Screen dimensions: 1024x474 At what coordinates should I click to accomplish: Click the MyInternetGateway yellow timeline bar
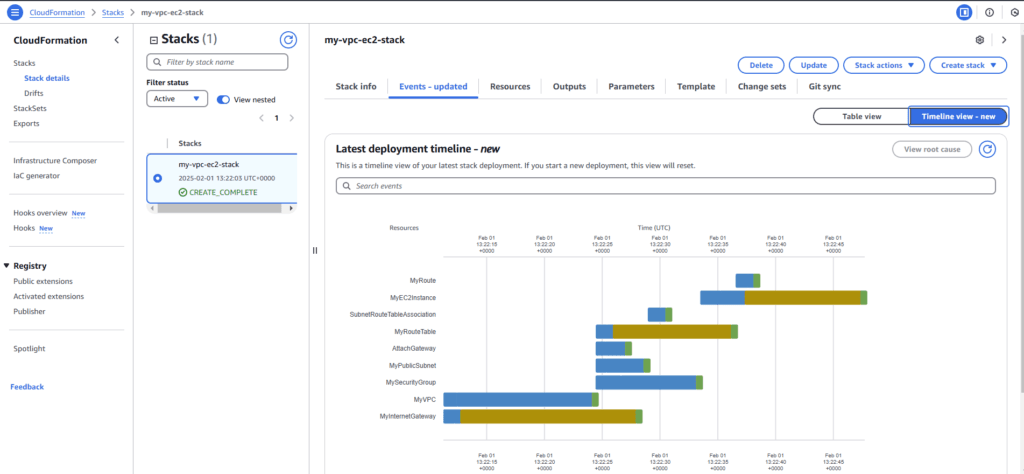click(548, 417)
